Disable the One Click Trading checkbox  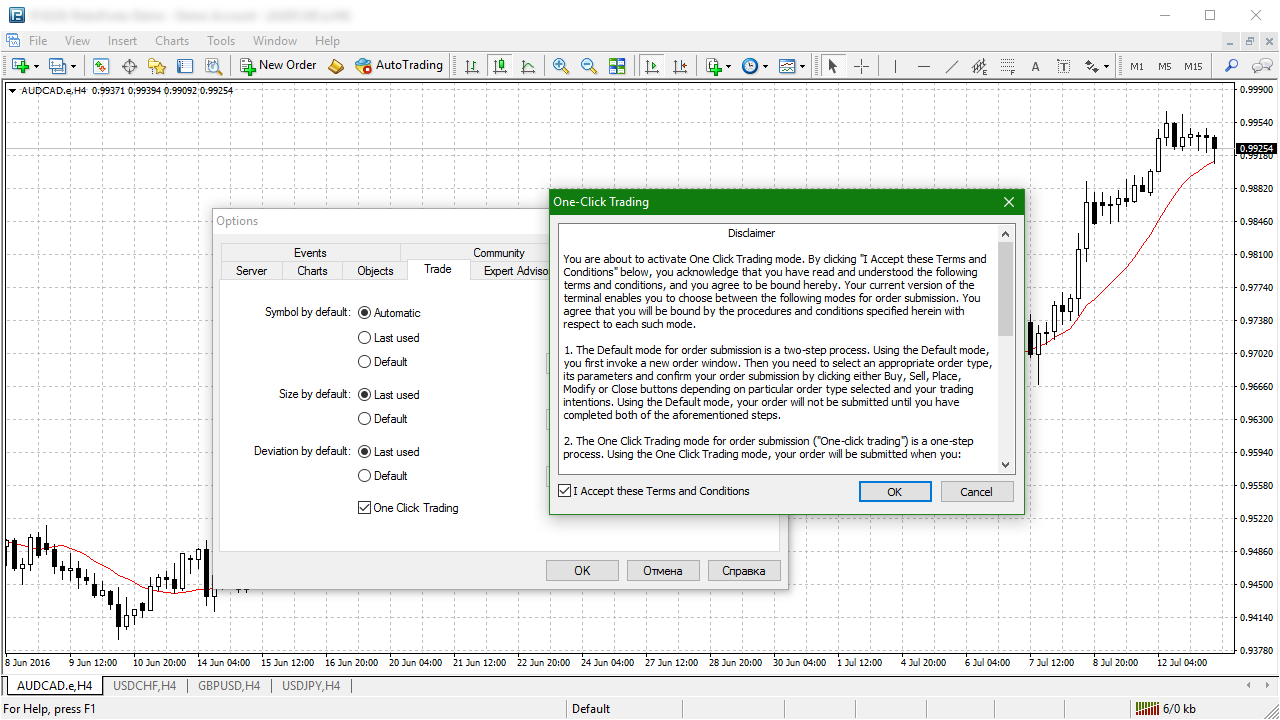click(x=364, y=508)
